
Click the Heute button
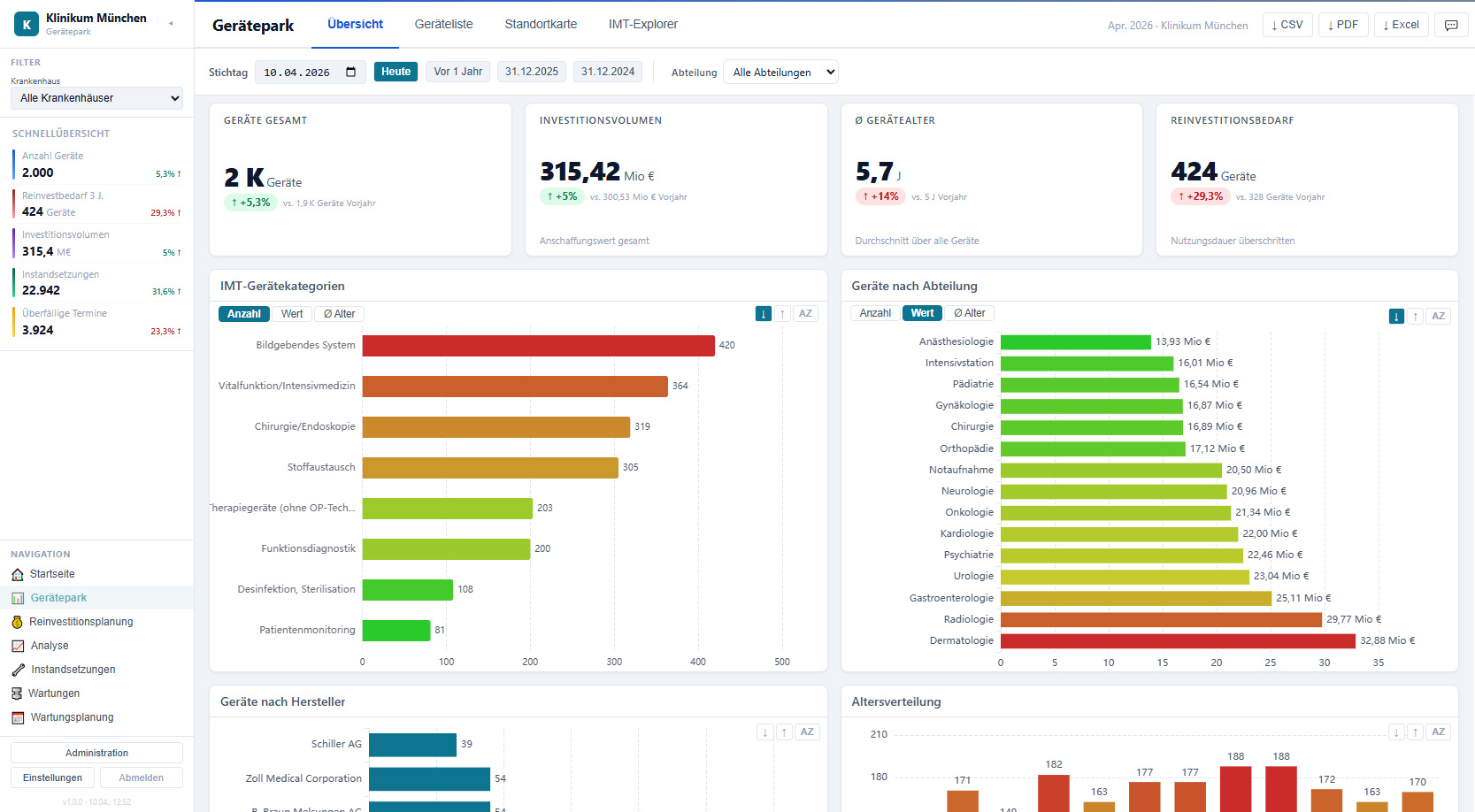[396, 72]
